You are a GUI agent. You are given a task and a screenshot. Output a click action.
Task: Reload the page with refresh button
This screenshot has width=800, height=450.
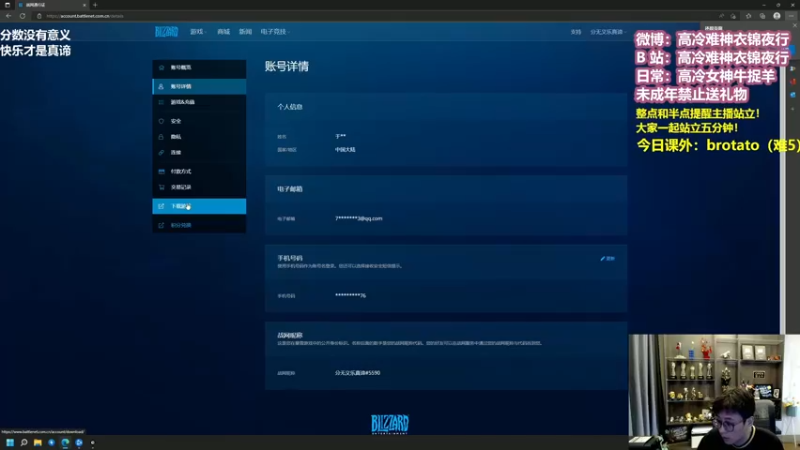(22, 16)
